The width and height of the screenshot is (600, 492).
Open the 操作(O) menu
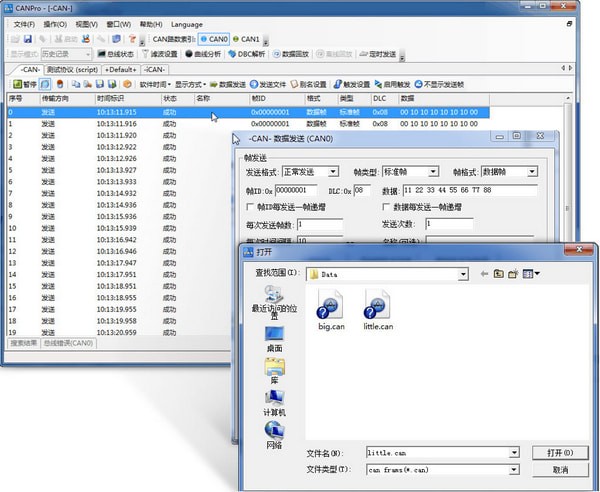[x=55, y=24]
